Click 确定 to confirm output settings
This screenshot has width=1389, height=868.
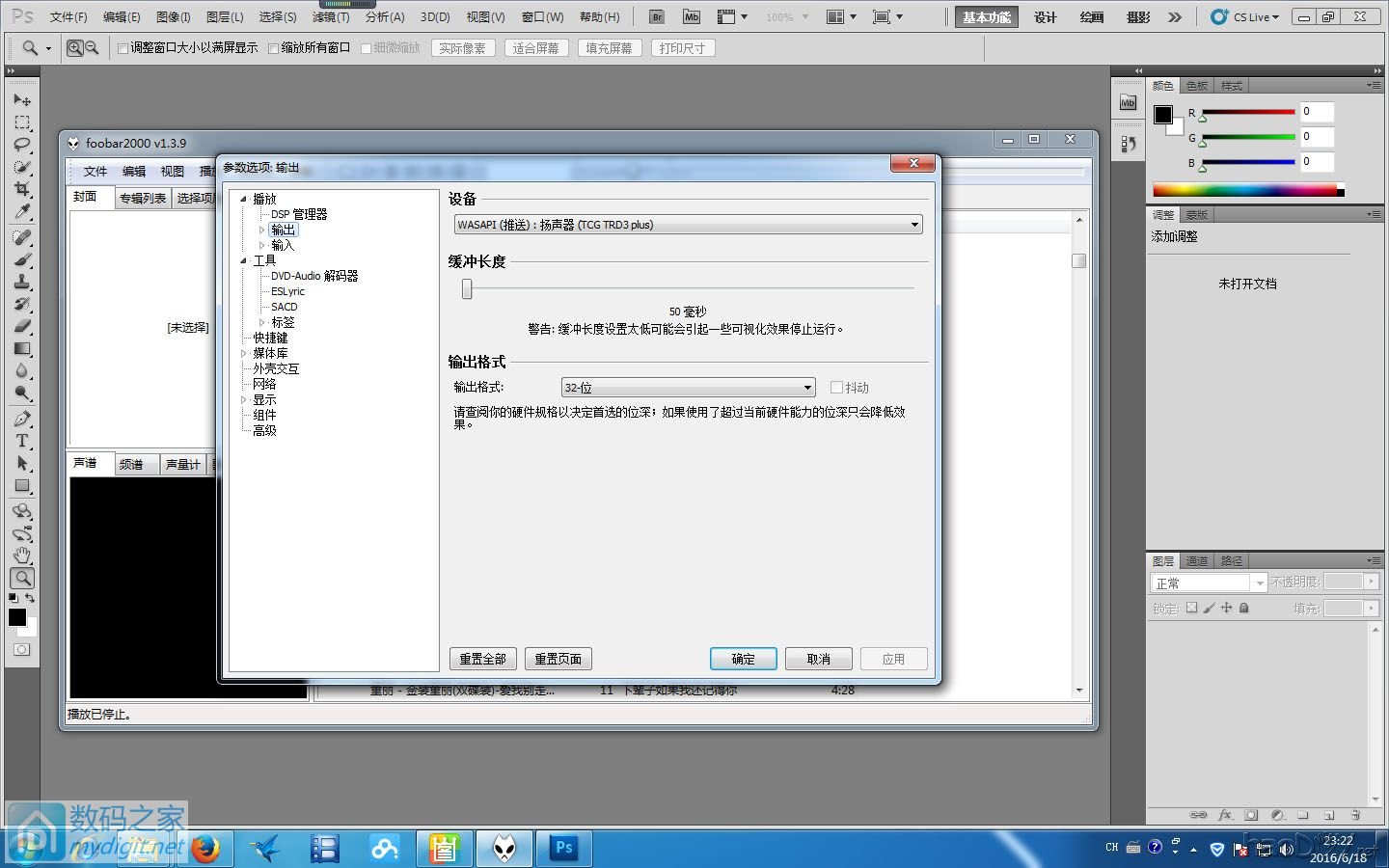point(742,659)
